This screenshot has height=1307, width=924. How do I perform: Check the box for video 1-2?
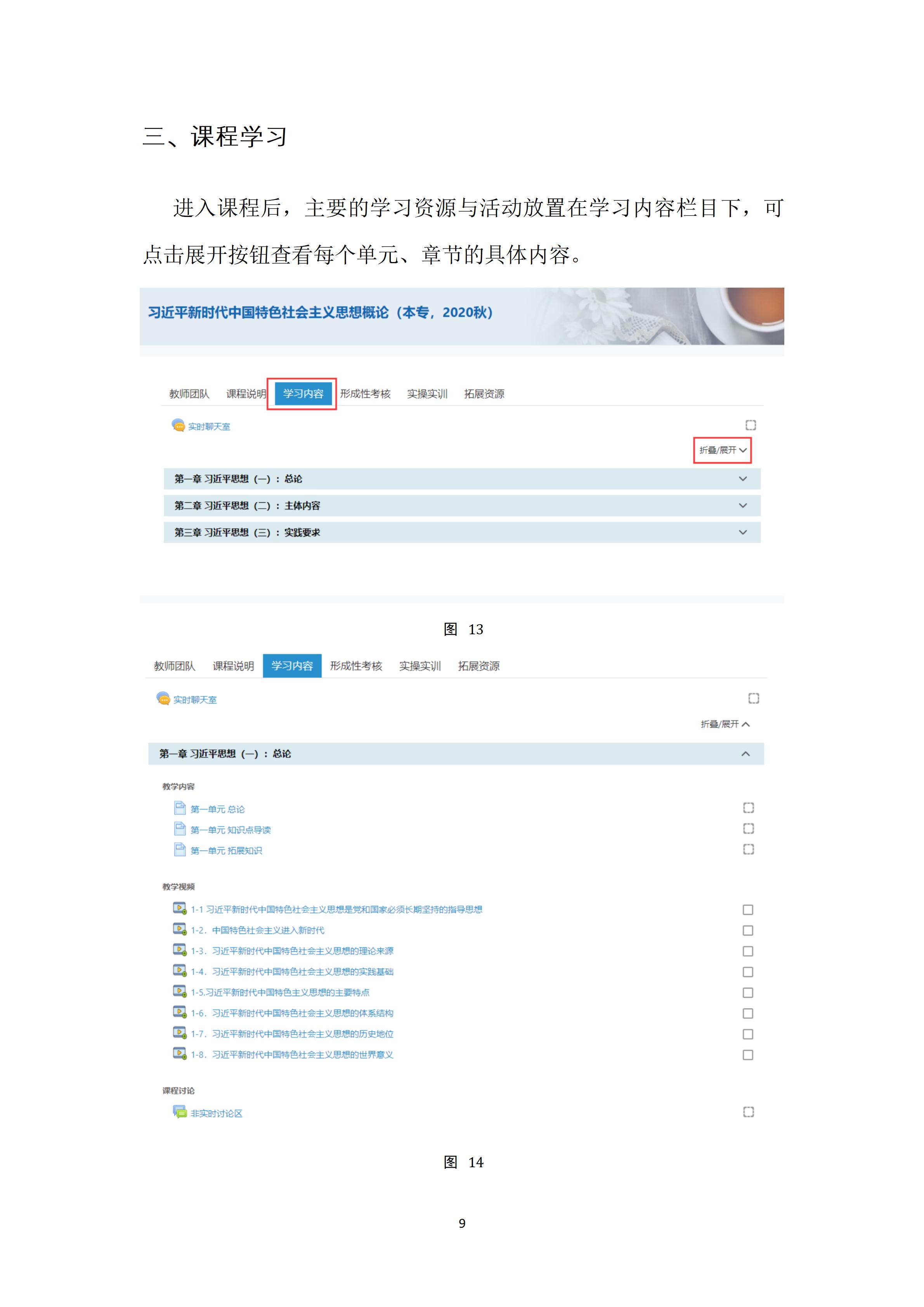[x=748, y=930]
